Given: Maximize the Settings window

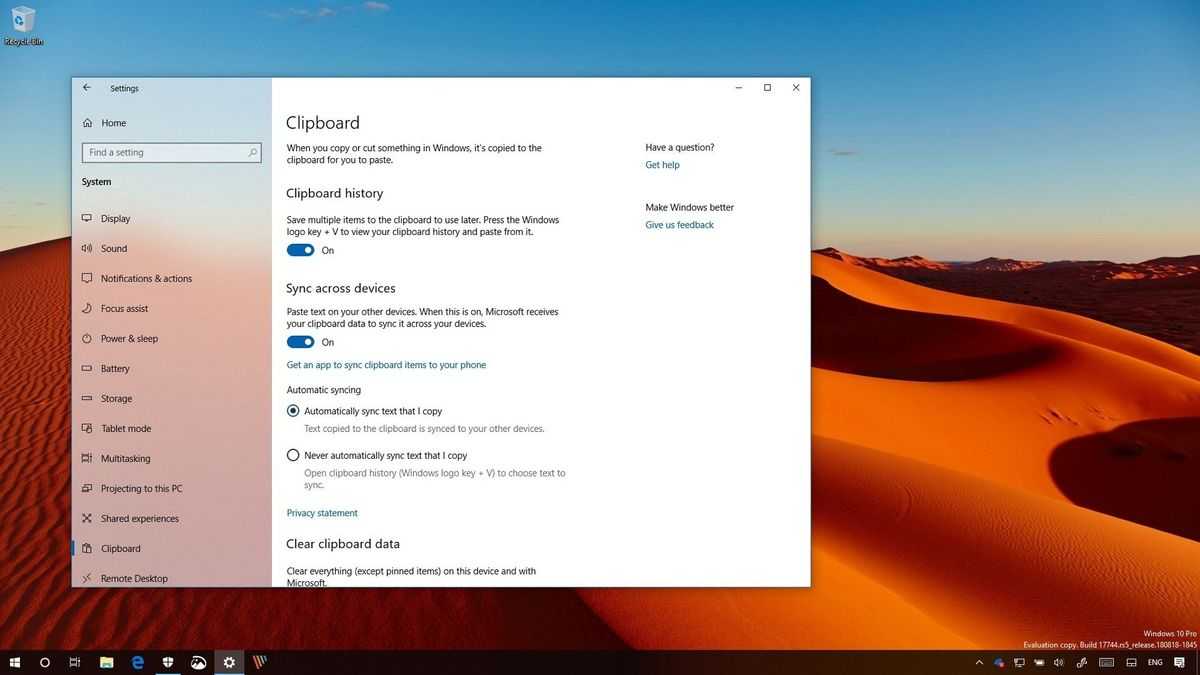Looking at the screenshot, I should (x=767, y=88).
